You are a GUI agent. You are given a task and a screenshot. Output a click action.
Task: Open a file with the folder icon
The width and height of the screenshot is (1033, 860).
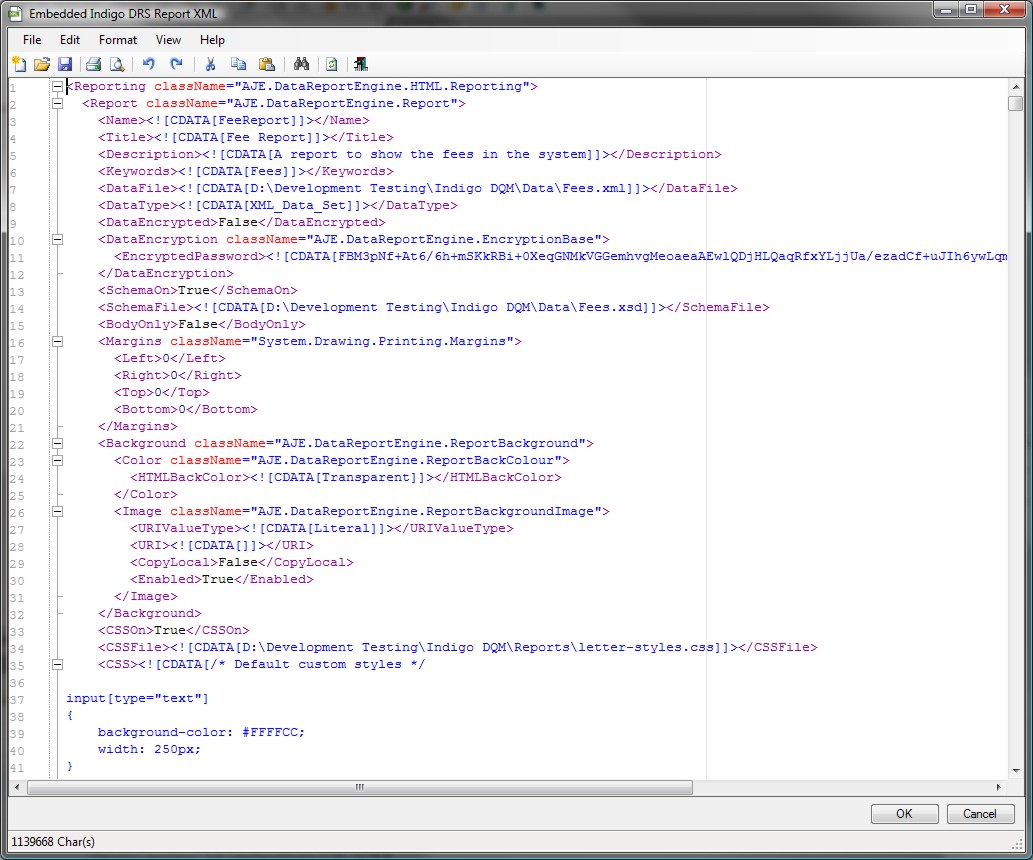pyautogui.click(x=42, y=65)
